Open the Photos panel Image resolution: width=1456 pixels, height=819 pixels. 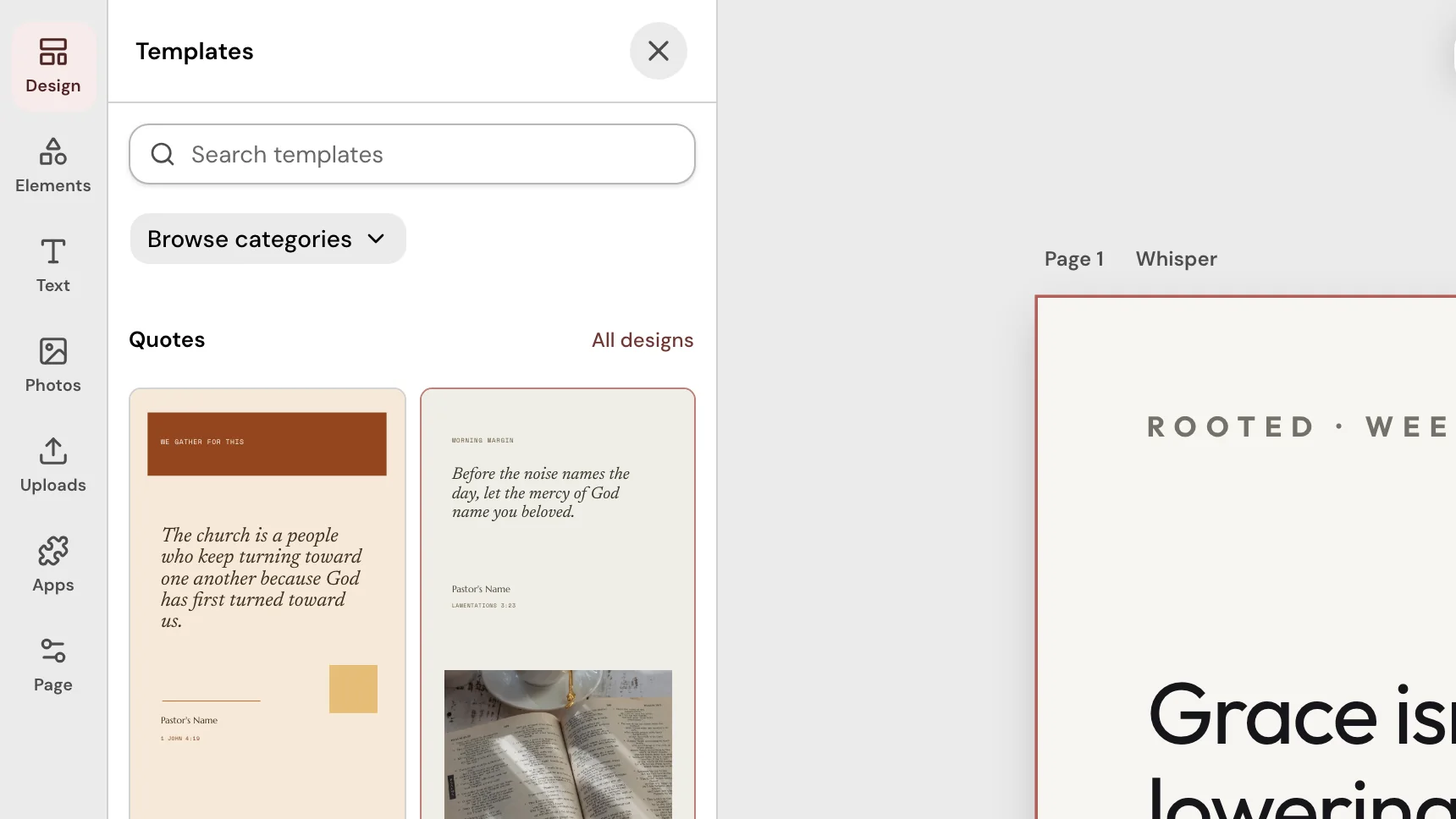[x=53, y=366]
